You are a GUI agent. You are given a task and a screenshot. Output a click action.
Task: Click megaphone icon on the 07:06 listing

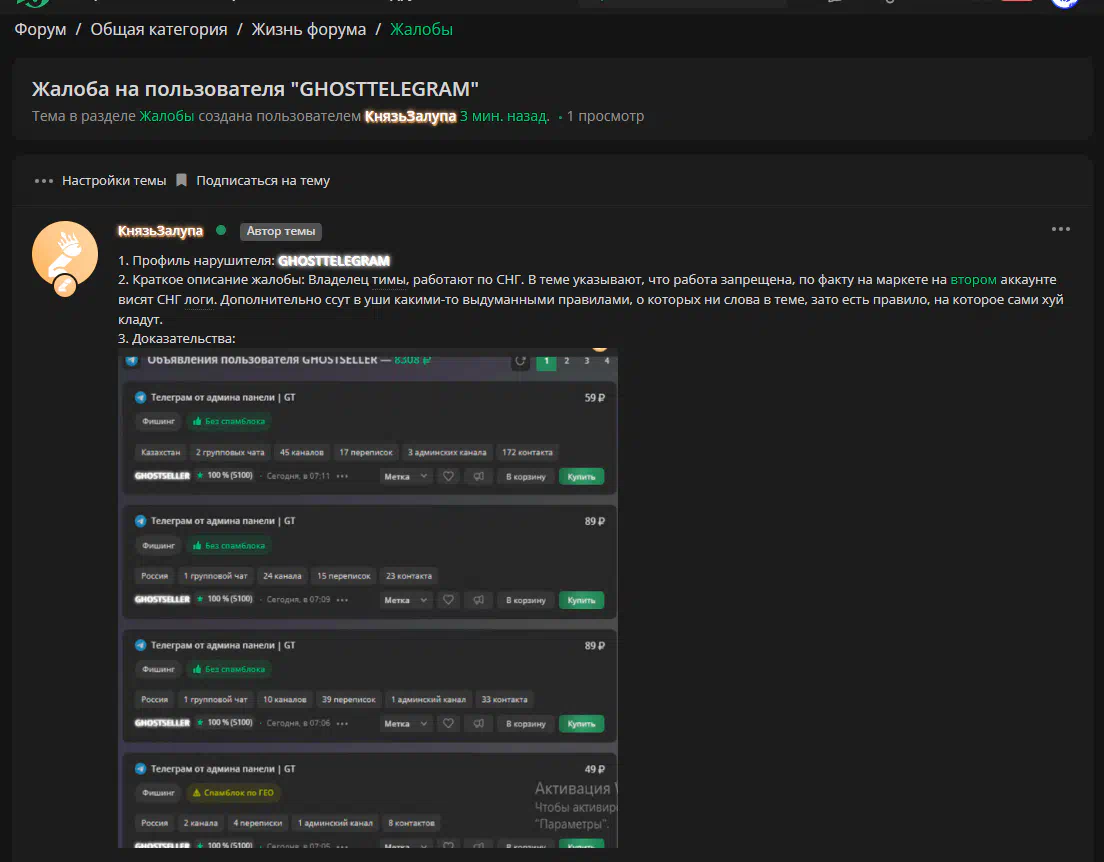tap(478, 724)
